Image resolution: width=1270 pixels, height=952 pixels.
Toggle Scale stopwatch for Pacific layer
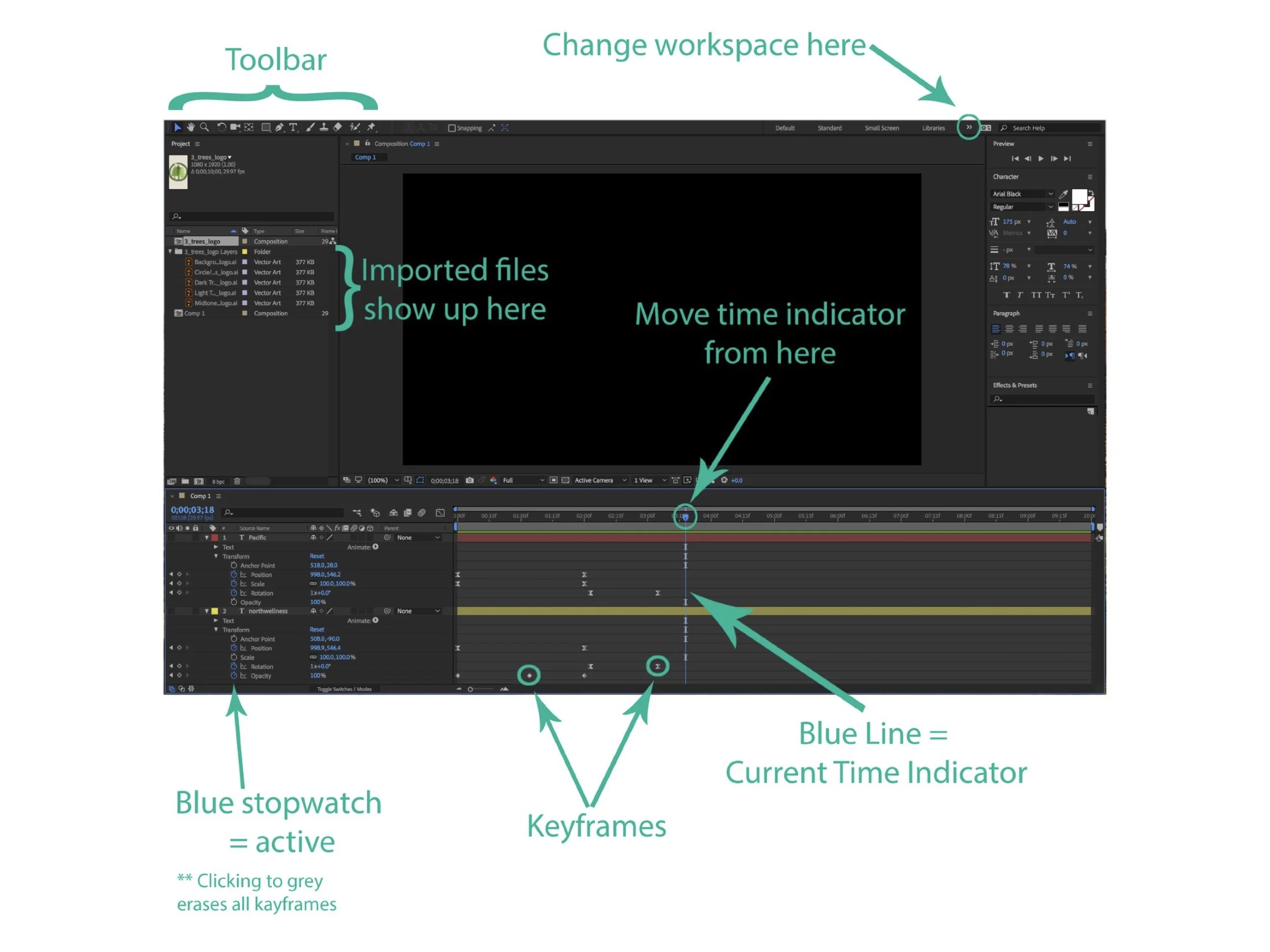234,583
